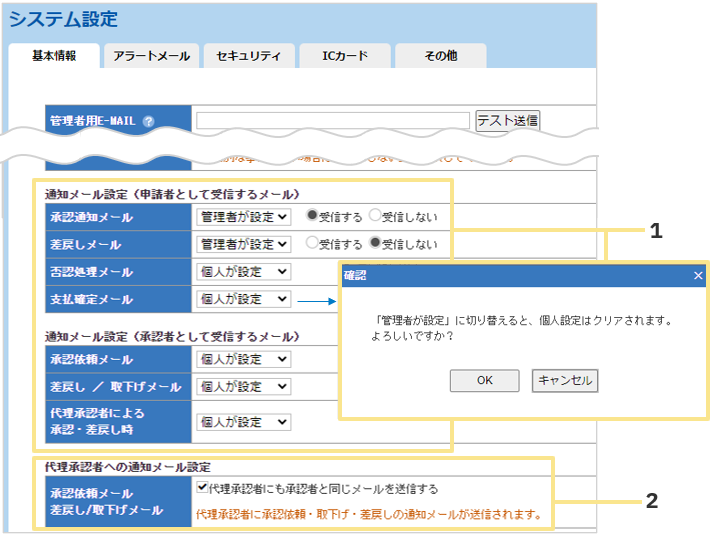Open the 差戻し／取下げメール dropdown
The height and width of the screenshot is (537, 714).
243,386
